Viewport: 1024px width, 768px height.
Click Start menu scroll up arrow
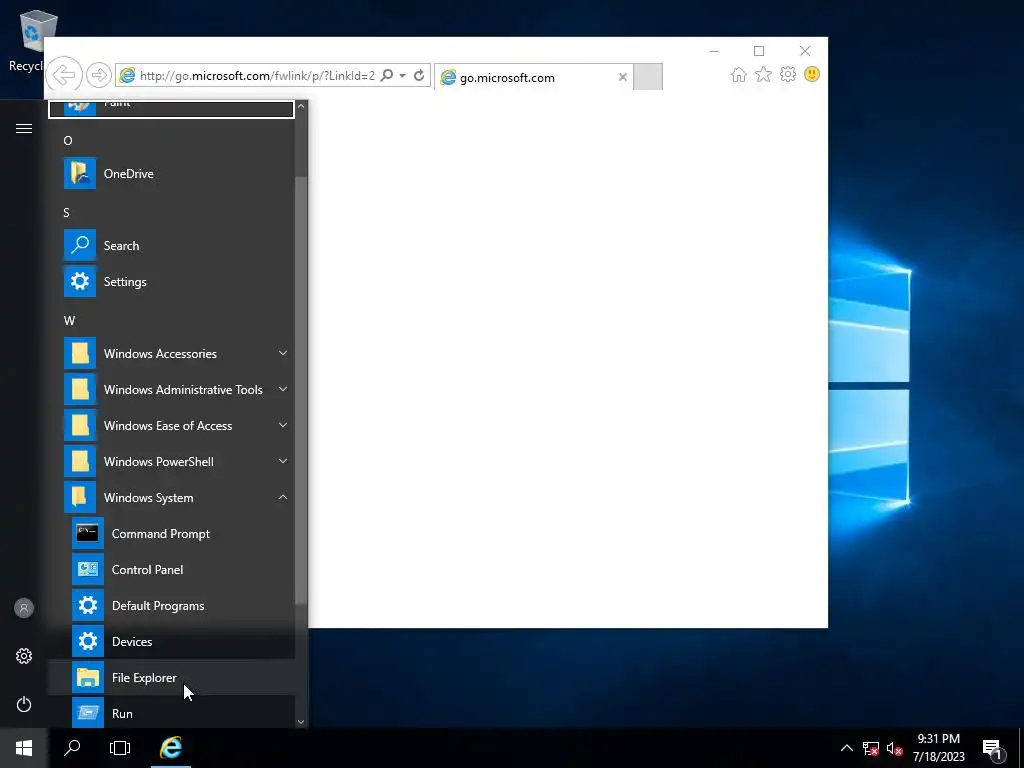tap(300, 106)
